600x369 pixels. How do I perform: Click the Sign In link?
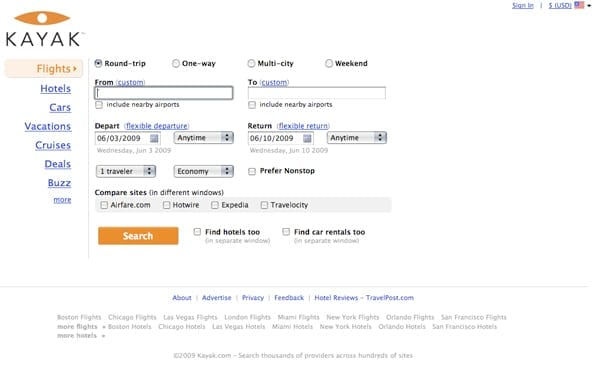tap(523, 5)
